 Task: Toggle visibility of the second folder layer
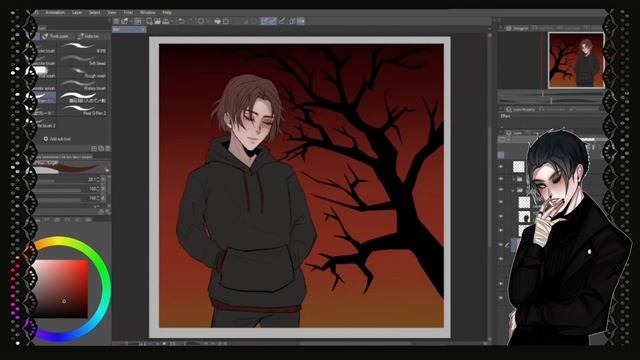click(501, 190)
